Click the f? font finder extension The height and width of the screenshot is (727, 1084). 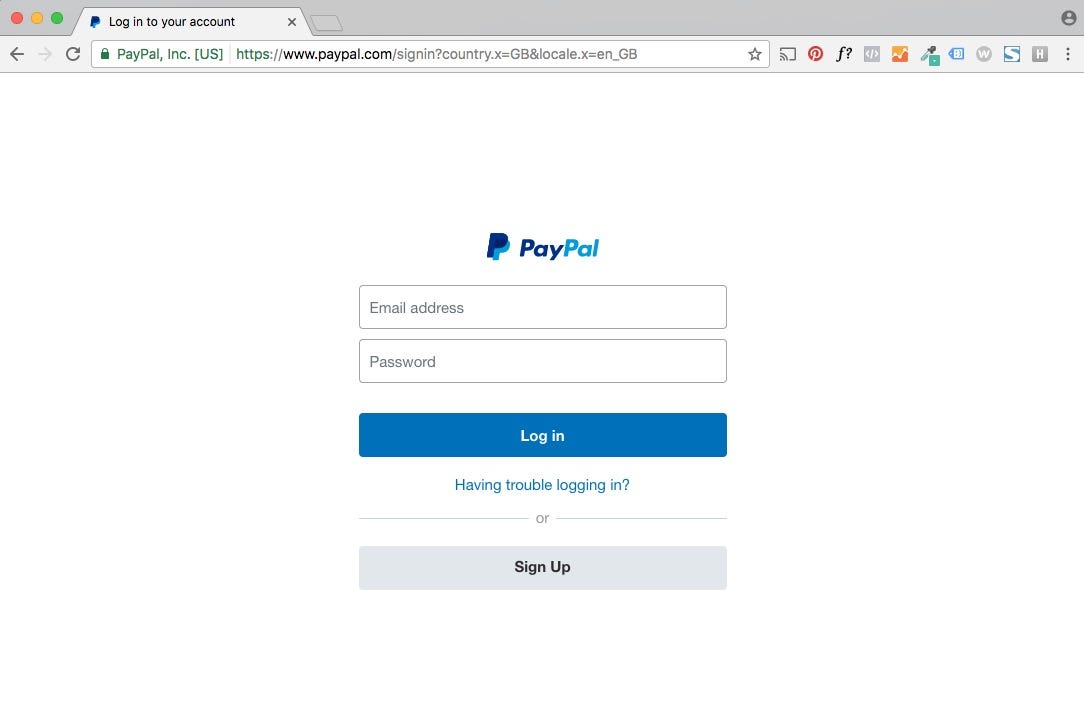(x=843, y=54)
